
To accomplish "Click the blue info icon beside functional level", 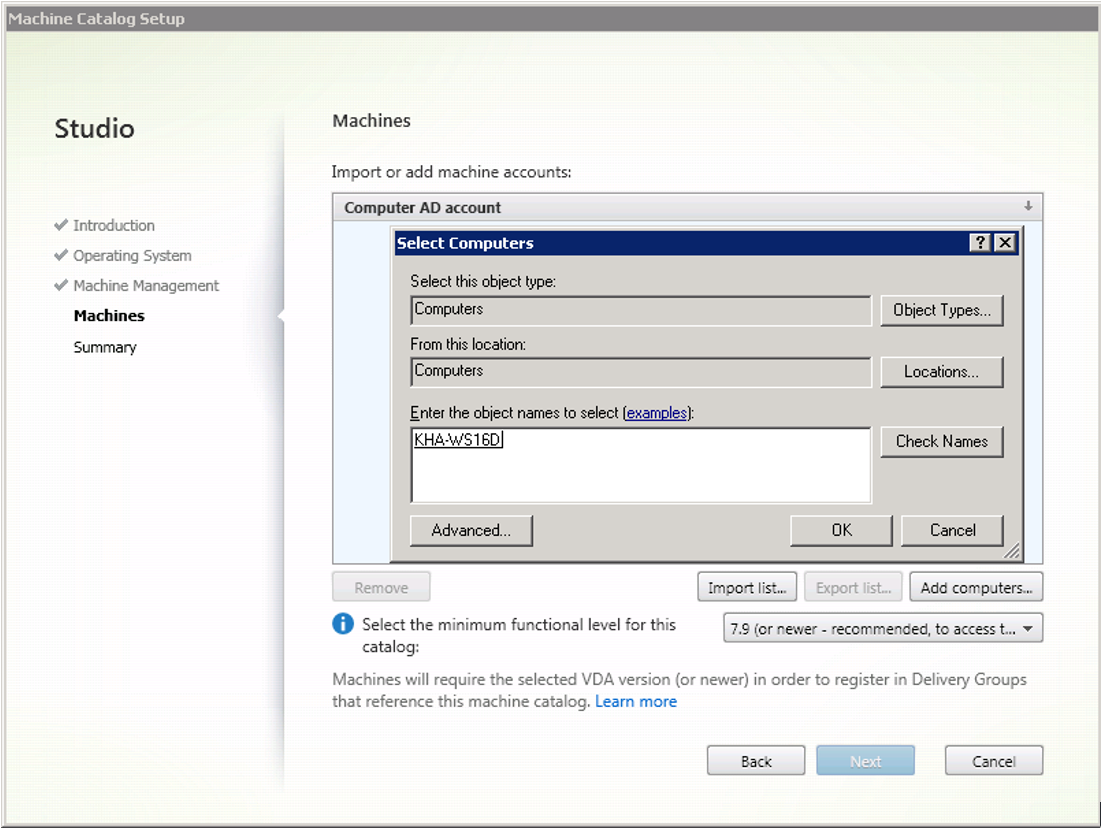I will [343, 624].
